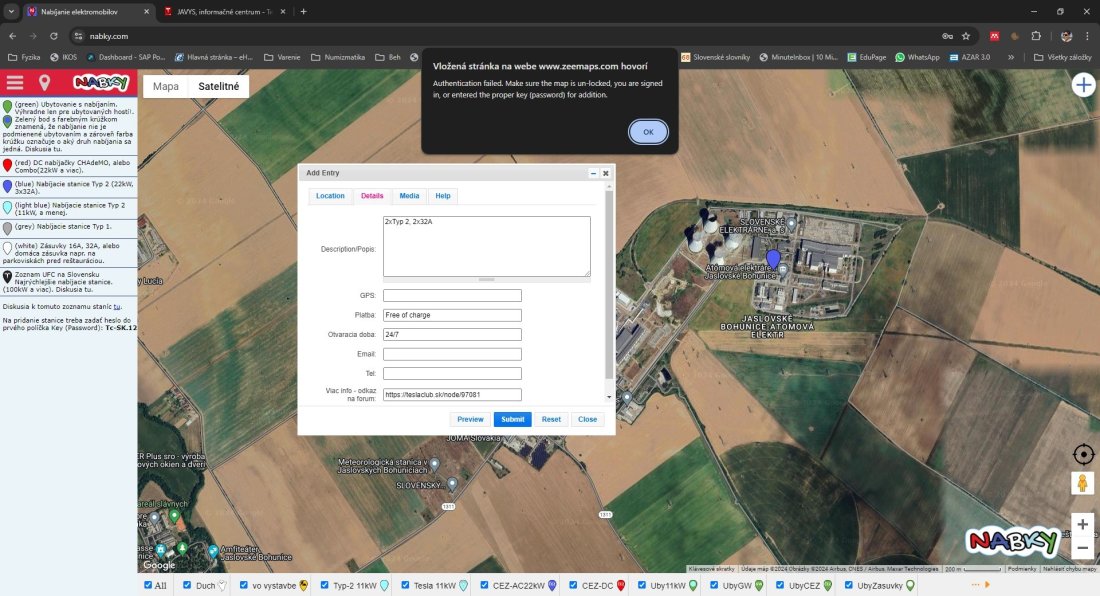Switch to the Location tab
The image size is (1100, 596).
point(330,196)
